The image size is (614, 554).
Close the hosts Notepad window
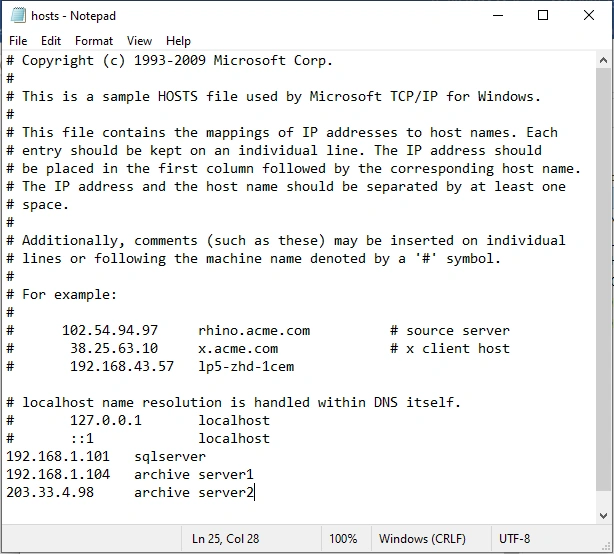pyautogui.click(x=589, y=15)
